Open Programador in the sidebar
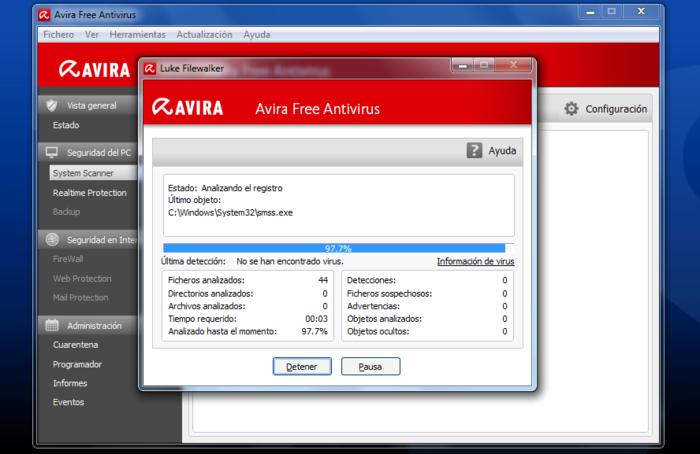The width and height of the screenshot is (700, 454). click(x=77, y=364)
